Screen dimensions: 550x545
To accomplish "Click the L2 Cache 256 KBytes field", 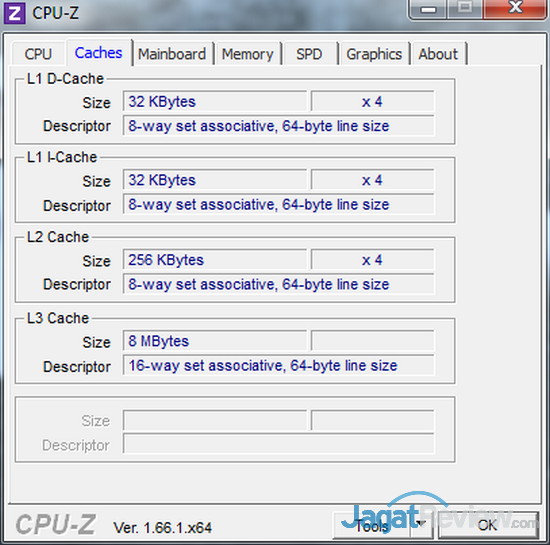I will 215,260.
